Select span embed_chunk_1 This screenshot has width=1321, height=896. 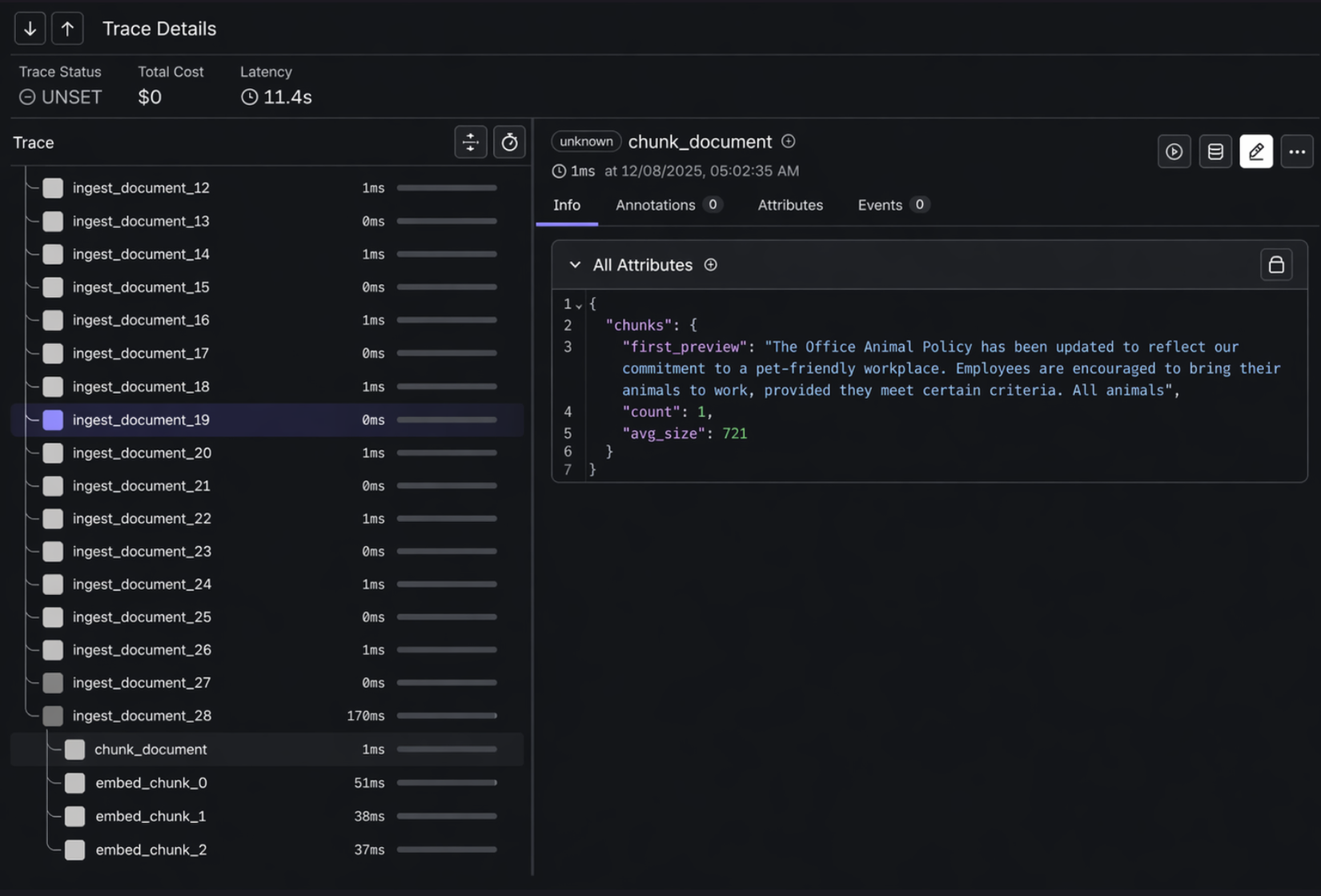point(267,817)
